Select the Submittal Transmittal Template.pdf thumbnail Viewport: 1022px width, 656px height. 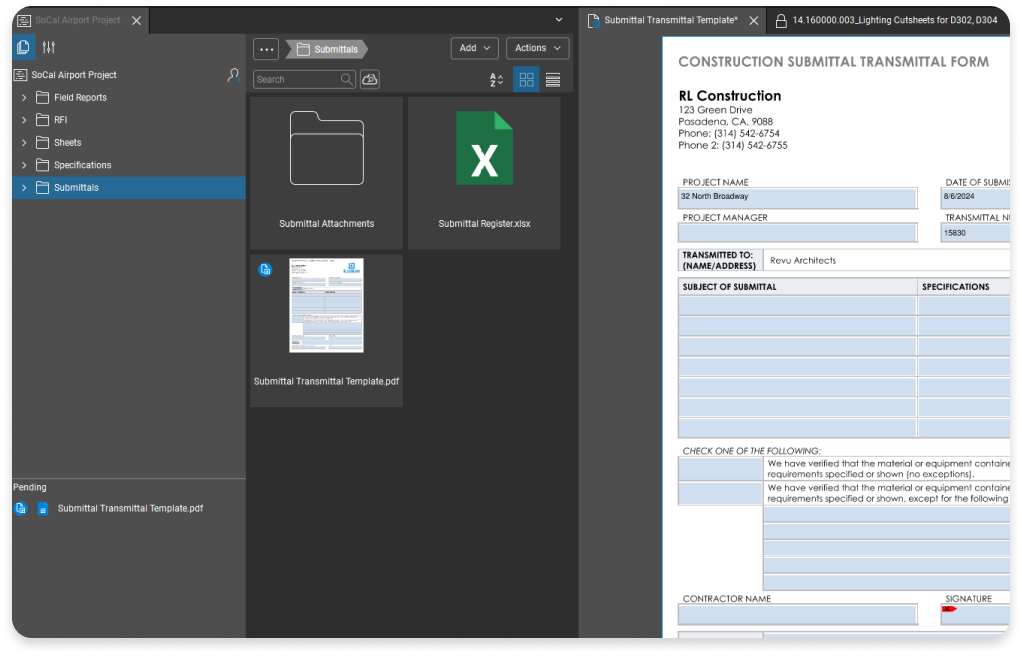click(327, 305)
